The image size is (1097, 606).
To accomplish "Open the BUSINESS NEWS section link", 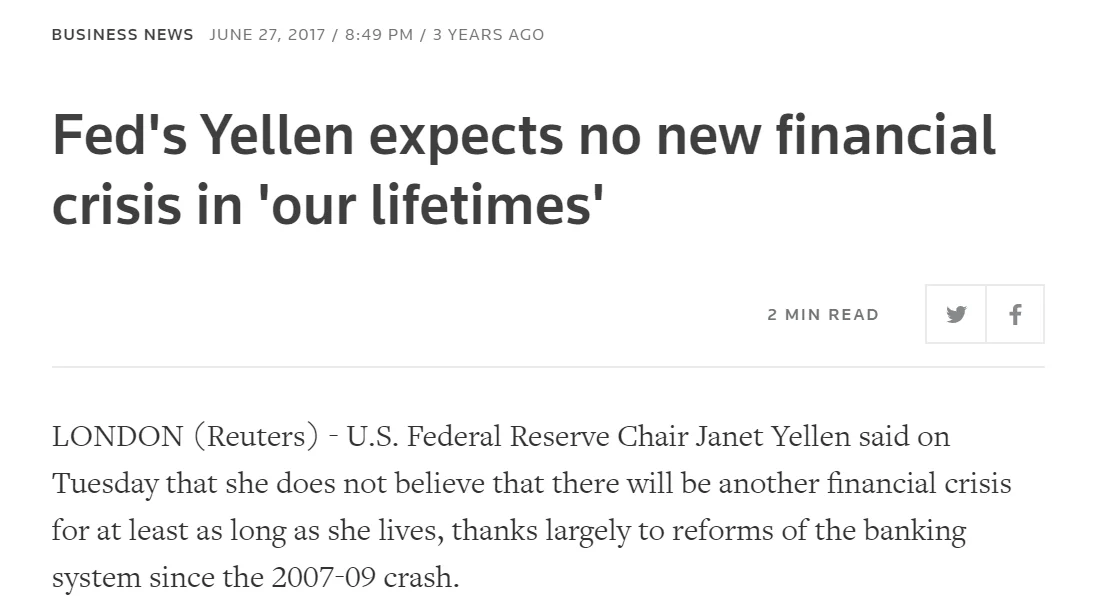I will coord(122,34).
